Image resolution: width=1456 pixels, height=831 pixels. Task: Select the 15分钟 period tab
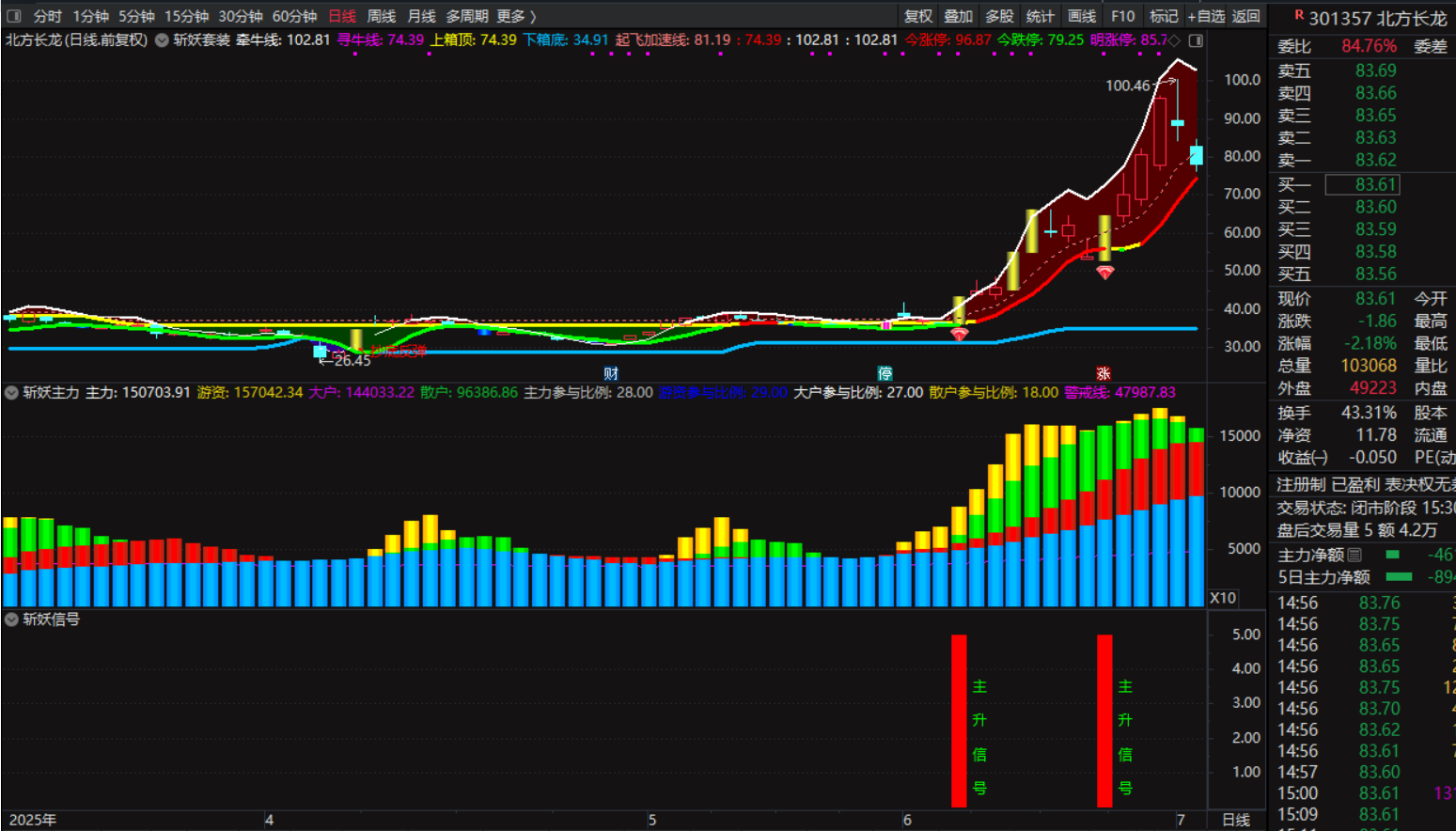[186, 16]
